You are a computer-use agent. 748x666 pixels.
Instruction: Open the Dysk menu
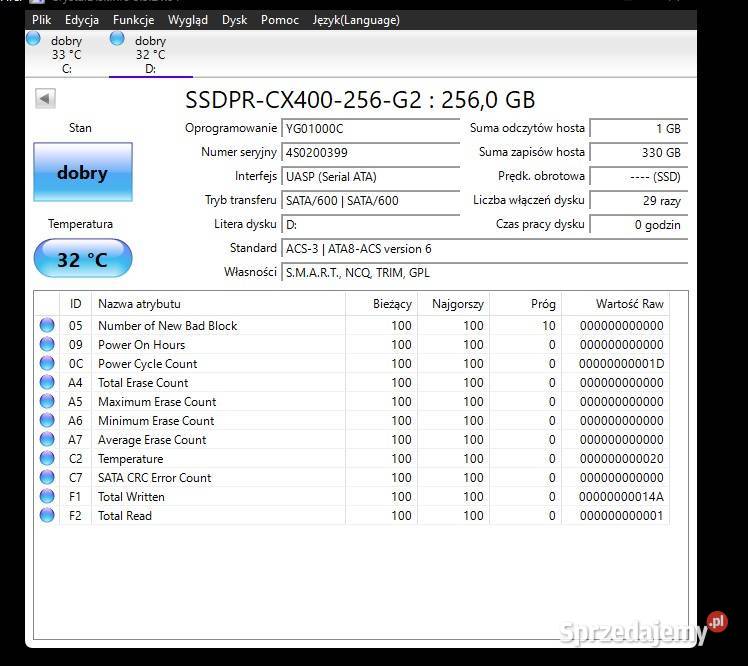234,20
